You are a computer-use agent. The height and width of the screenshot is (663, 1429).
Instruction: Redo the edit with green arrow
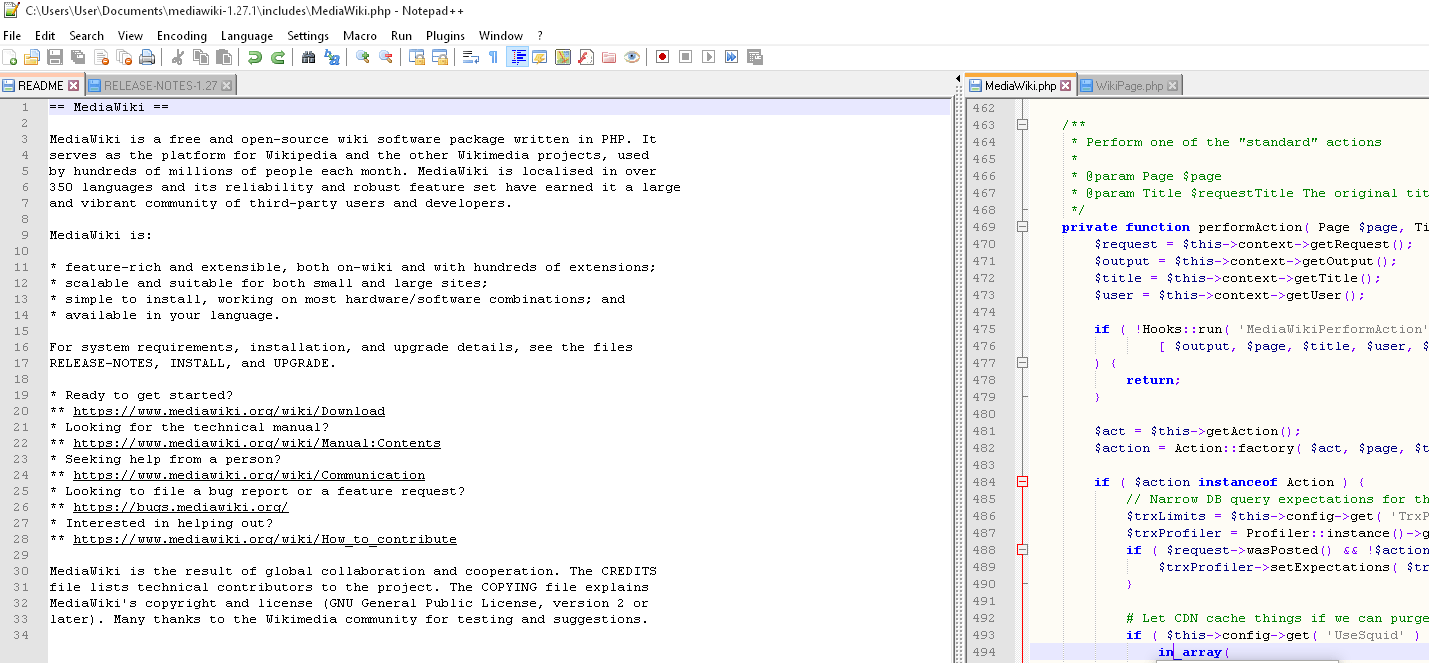tap(278, 57)
